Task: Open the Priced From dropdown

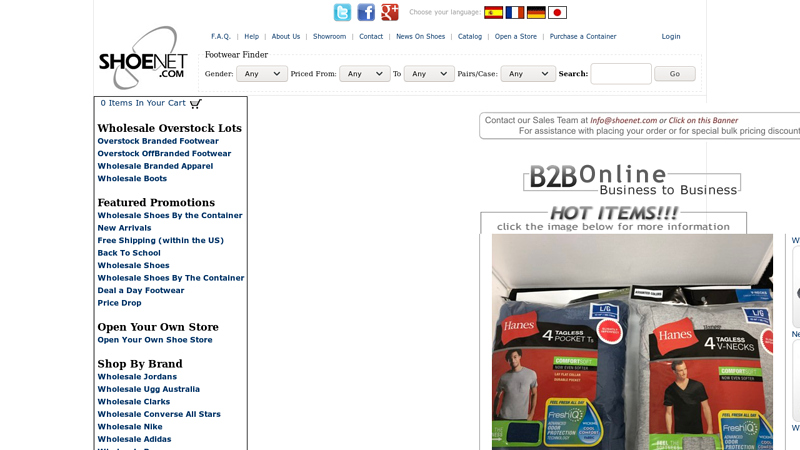Action: (365, 73)
